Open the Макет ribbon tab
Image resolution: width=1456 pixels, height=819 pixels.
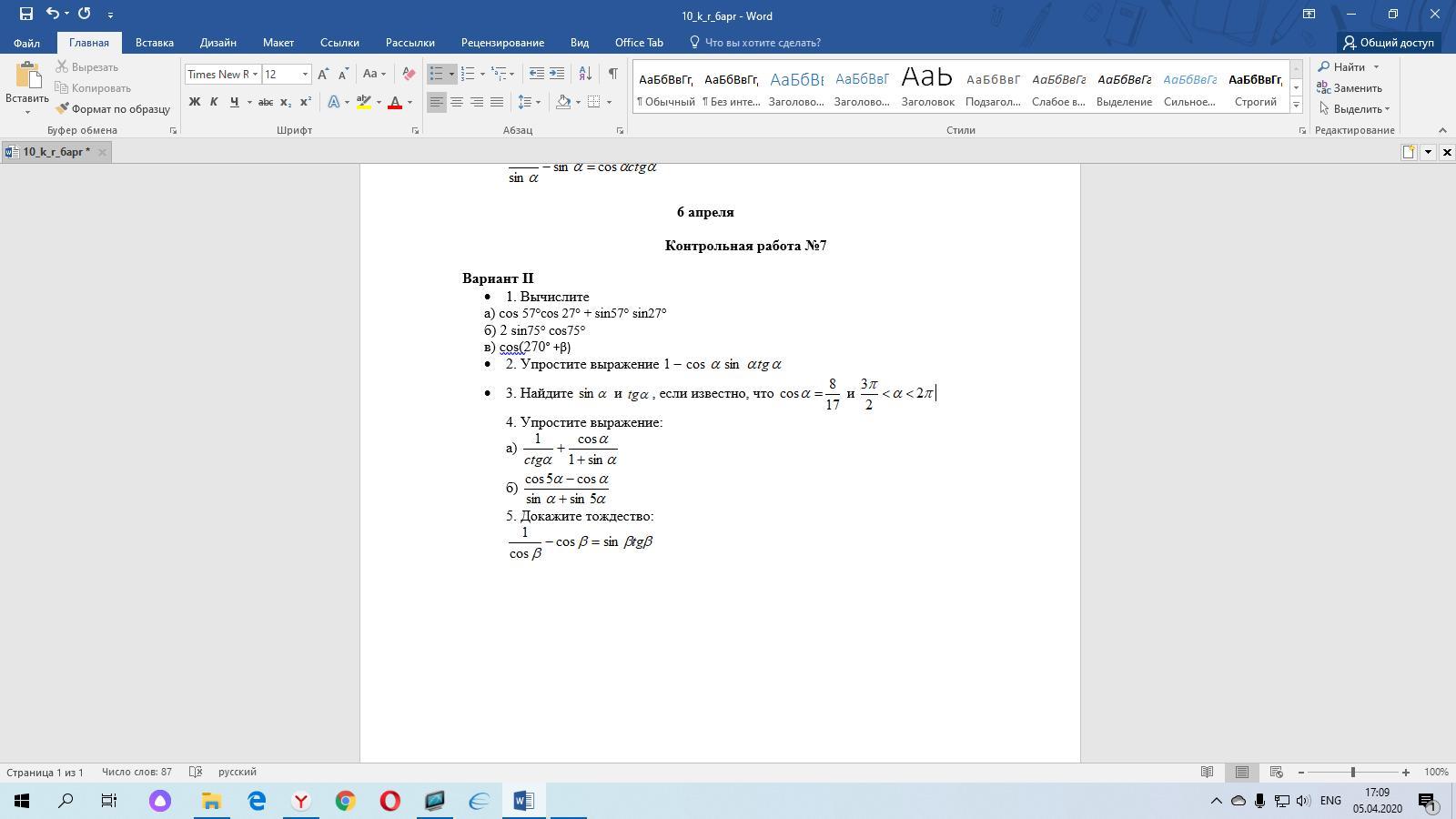click(278, 43)
